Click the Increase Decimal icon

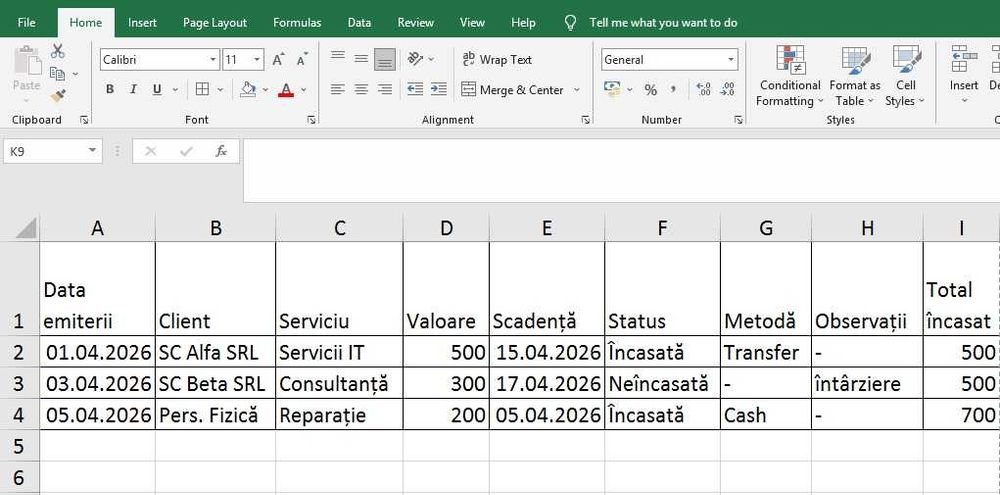[x=703, y=89]
